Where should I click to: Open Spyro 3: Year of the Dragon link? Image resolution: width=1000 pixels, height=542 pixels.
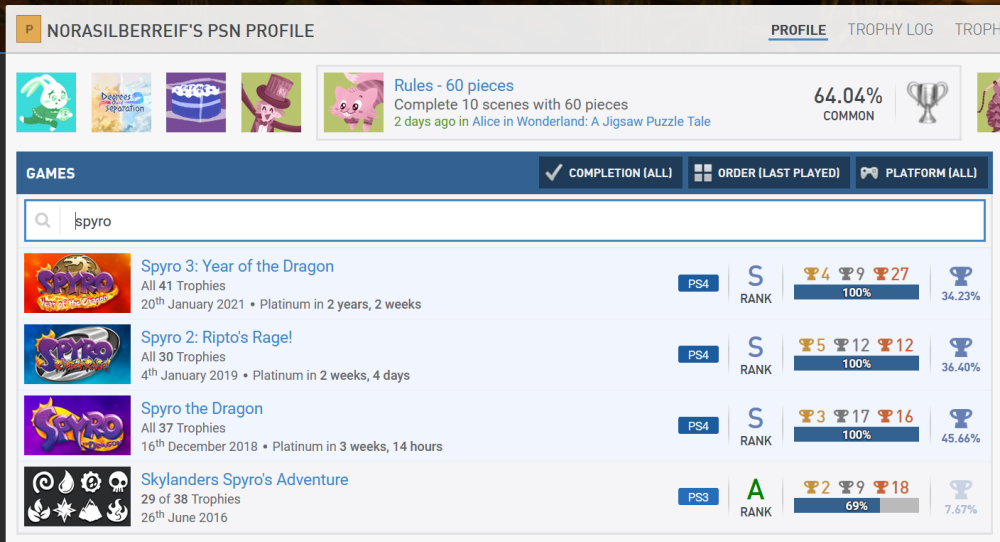coord(237,266)
